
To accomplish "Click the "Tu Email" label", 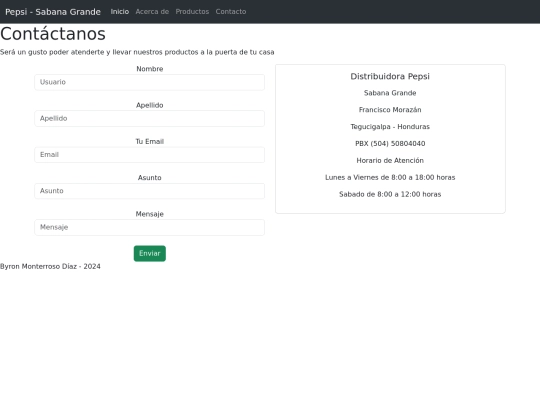I will pos(149,142).
